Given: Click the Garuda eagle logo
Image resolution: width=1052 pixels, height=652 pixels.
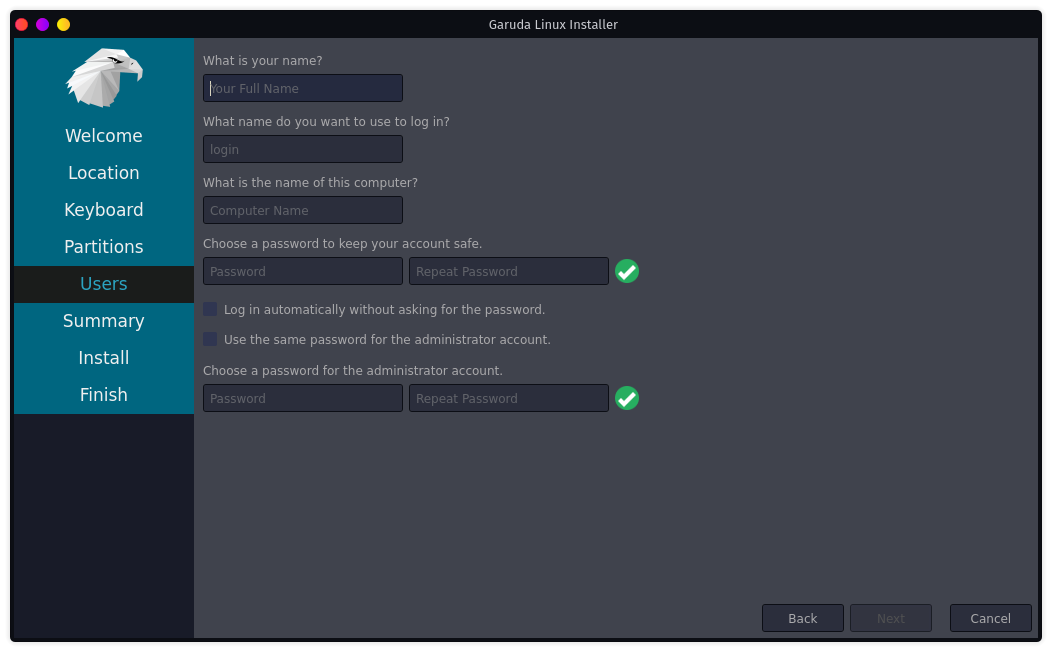Looking at the screenshot, I should tap(104, 78).
